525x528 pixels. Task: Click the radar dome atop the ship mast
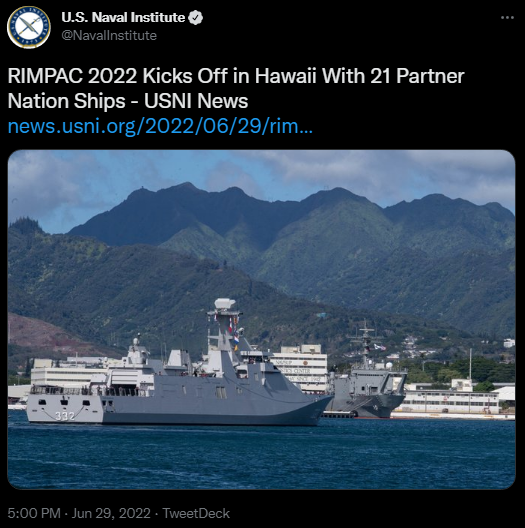pos(225,303)
